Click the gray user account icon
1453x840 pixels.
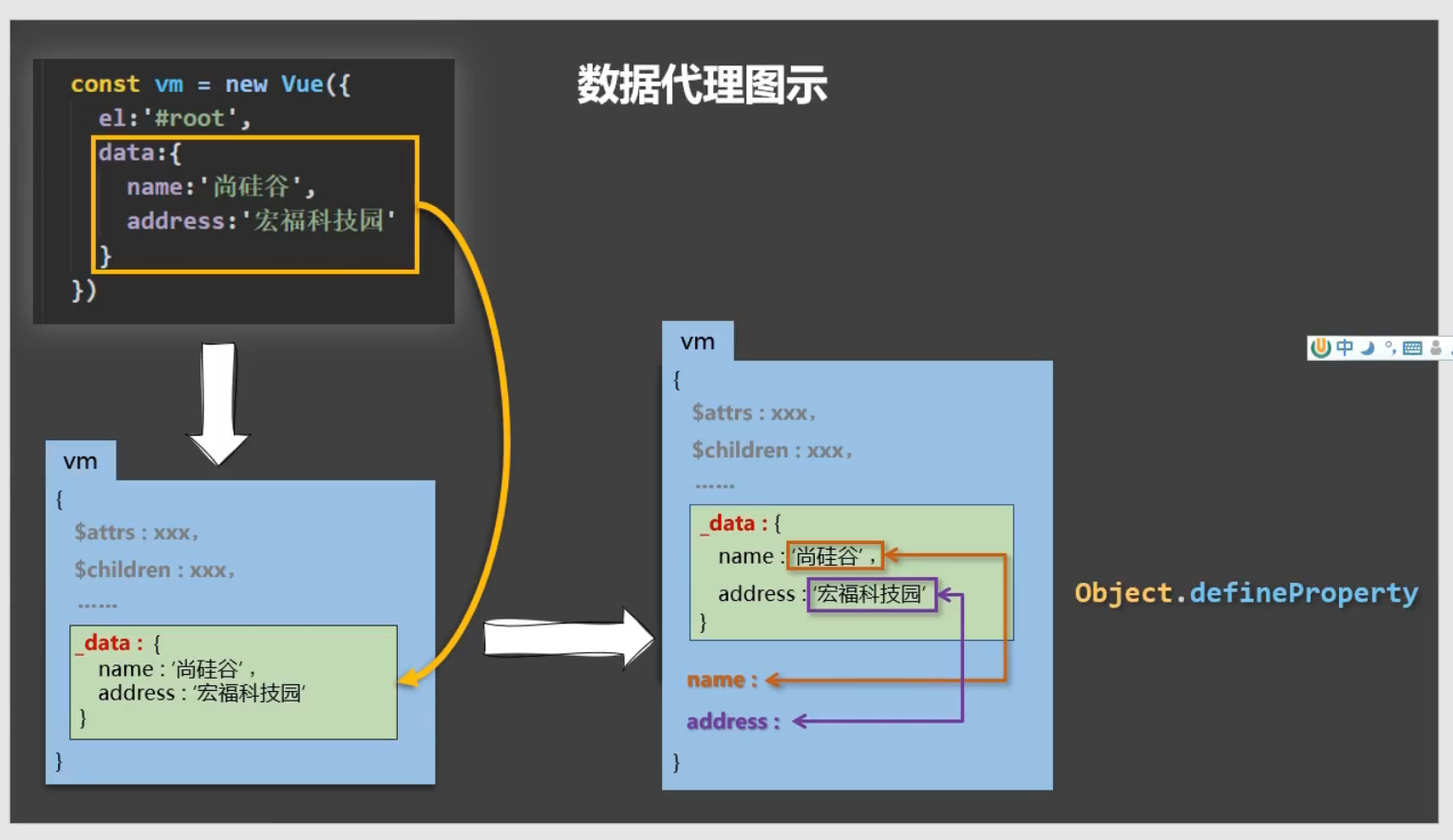click(1436, 348)
